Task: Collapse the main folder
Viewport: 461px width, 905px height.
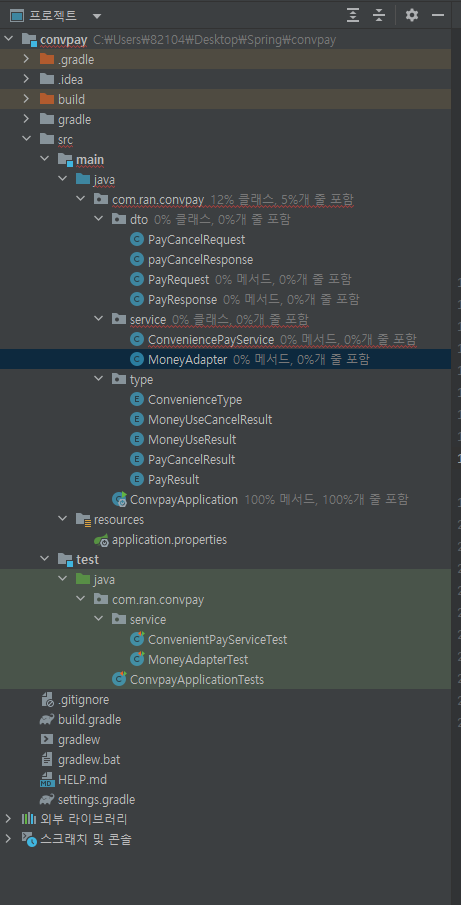Action: point(44,159)
